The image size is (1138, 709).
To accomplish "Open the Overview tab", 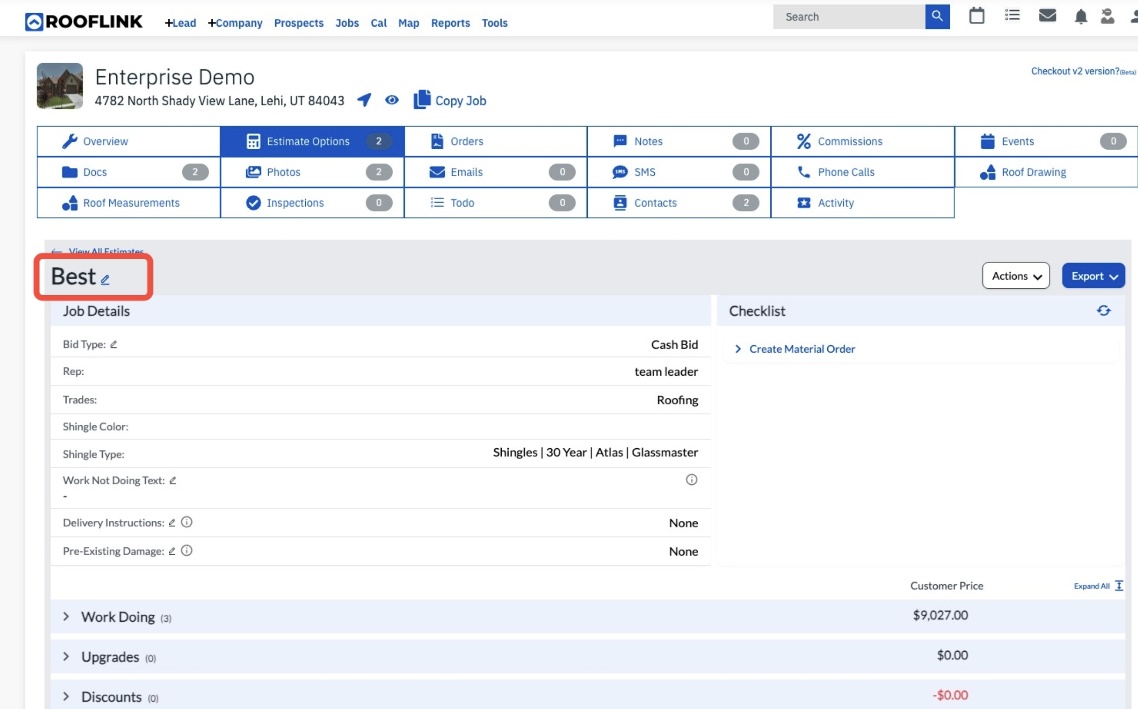I will point(128,142).
